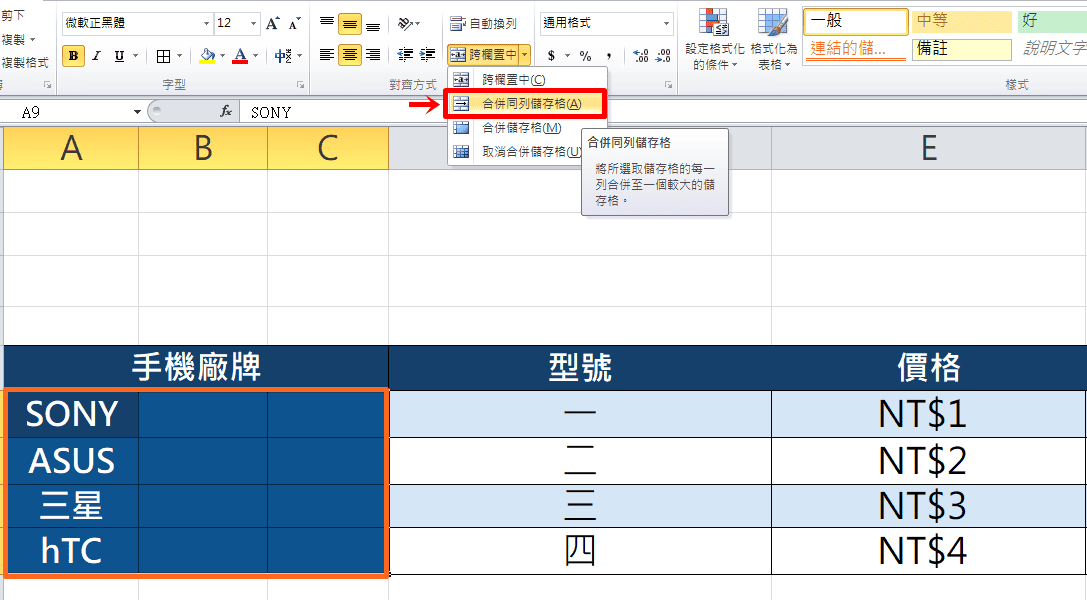Open the Underline style dropdown arrow
The width and height of the screenshot is (1087, 600).
coord(135,55)
